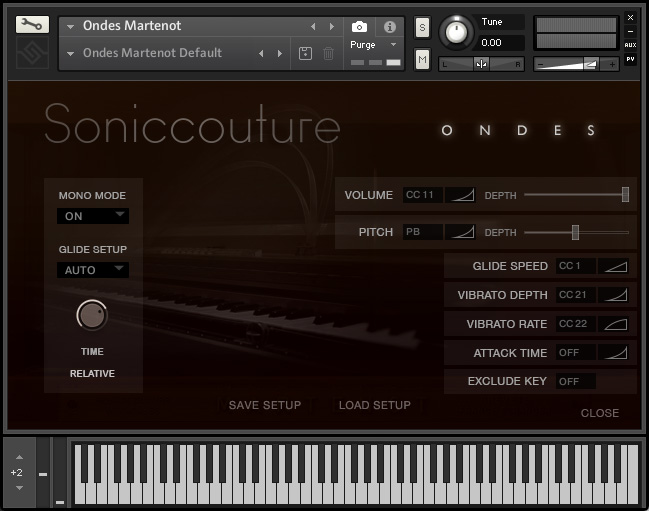
Task: Click the minus button on the volume control
Action: 541,65
